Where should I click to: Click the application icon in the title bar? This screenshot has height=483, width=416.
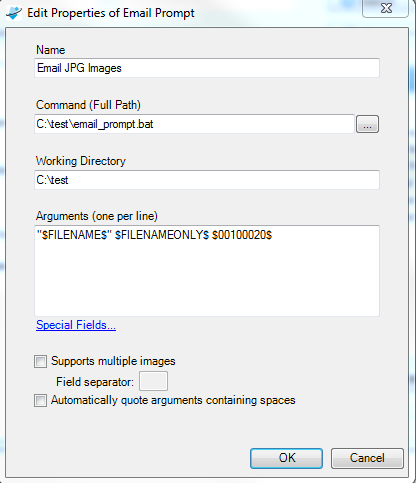click(14, 13)
